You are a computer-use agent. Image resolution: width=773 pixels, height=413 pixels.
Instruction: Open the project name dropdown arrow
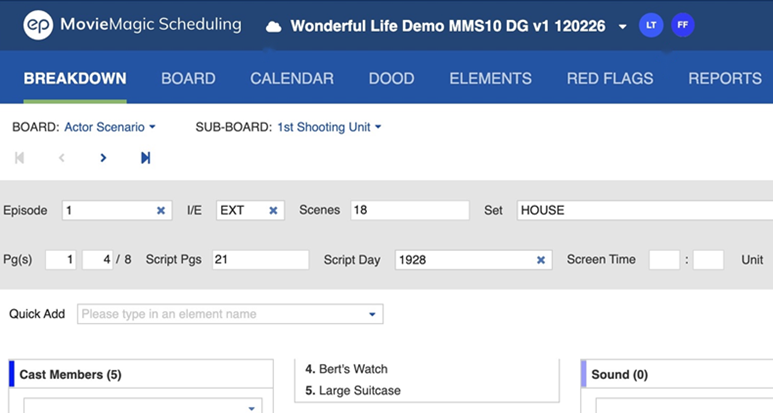click(x=623, y=27)
